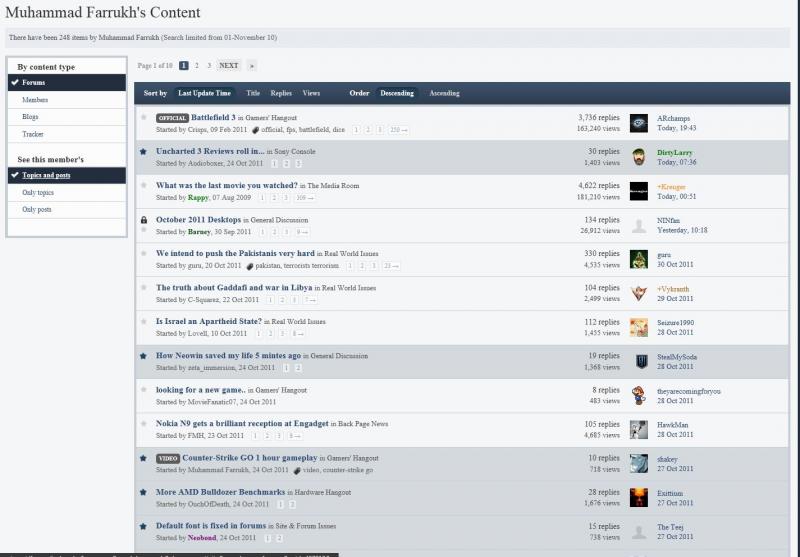Visit the Gamers' Hangout forum from Battlefield row
The width and height of the screenshot is (800, 557).
(x=271, y=118)
